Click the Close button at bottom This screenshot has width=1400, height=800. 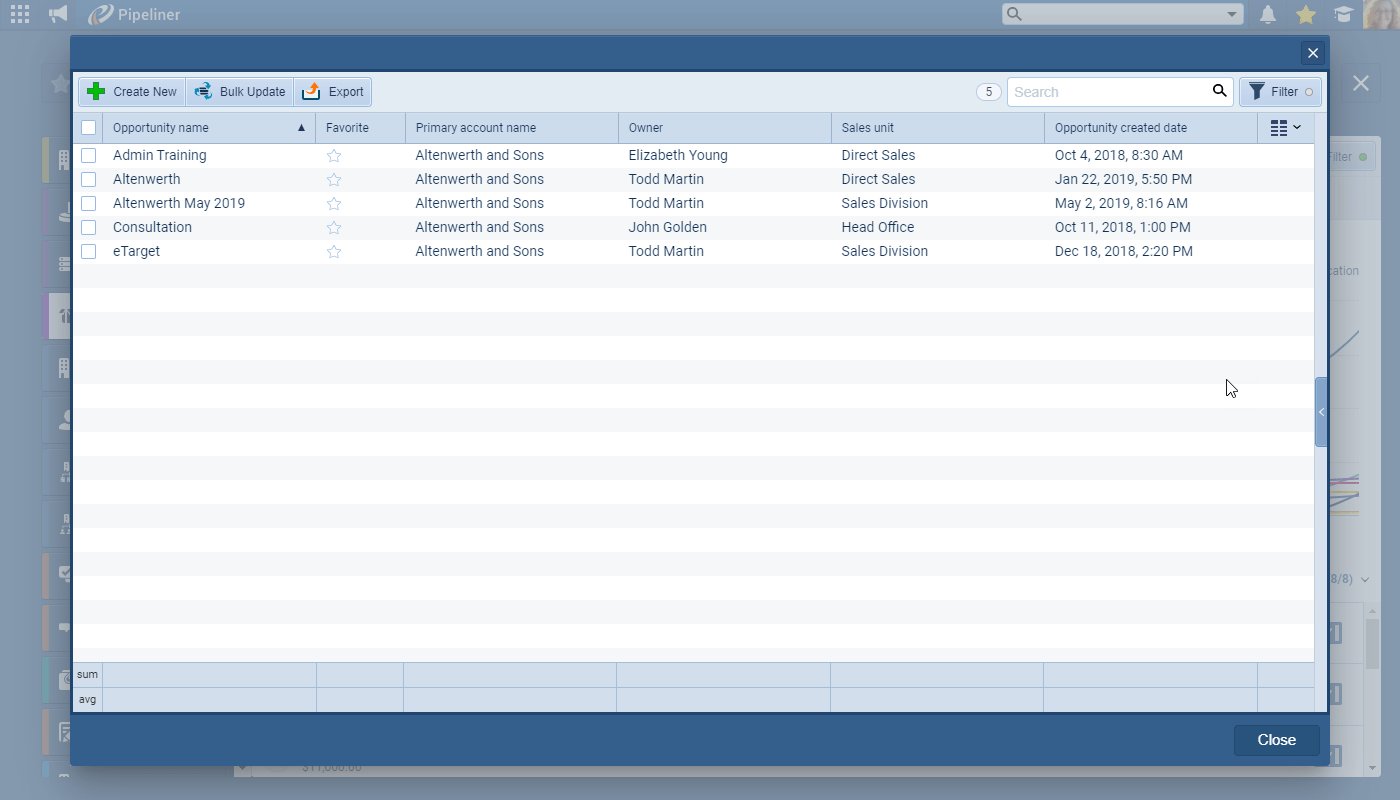[x=1276, y=740]
